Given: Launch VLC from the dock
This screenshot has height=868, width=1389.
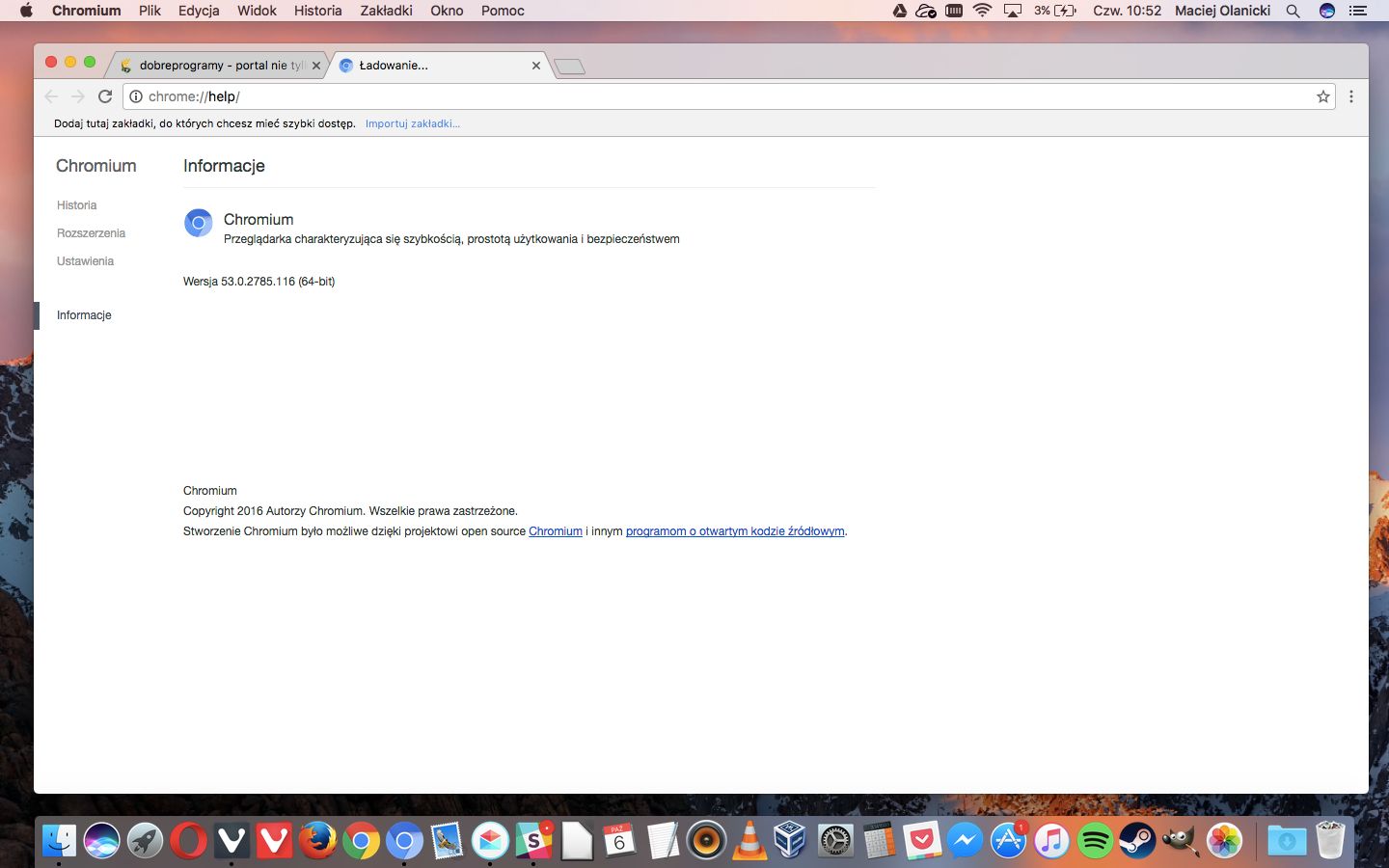Looking at the screenshot, I should pos(749,841).
